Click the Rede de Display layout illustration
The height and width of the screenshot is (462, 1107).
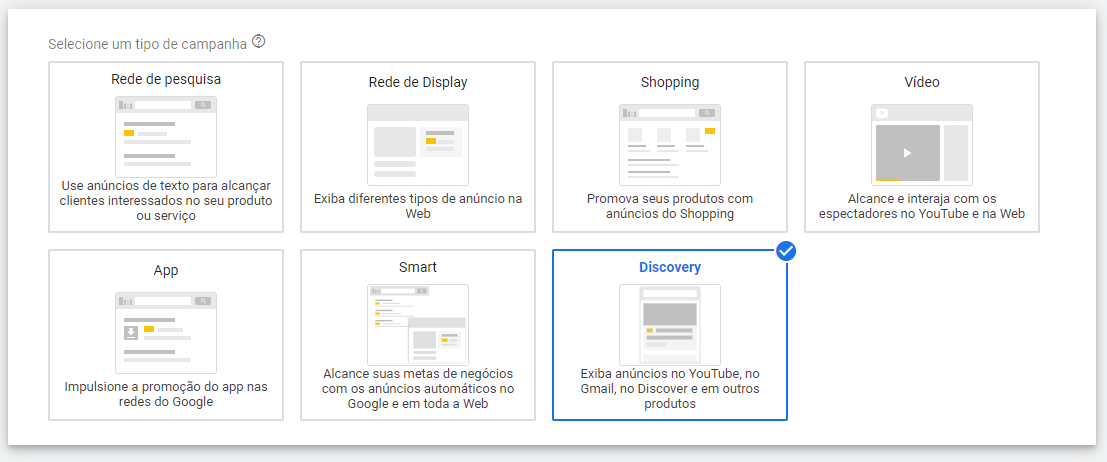coord(418,145)
